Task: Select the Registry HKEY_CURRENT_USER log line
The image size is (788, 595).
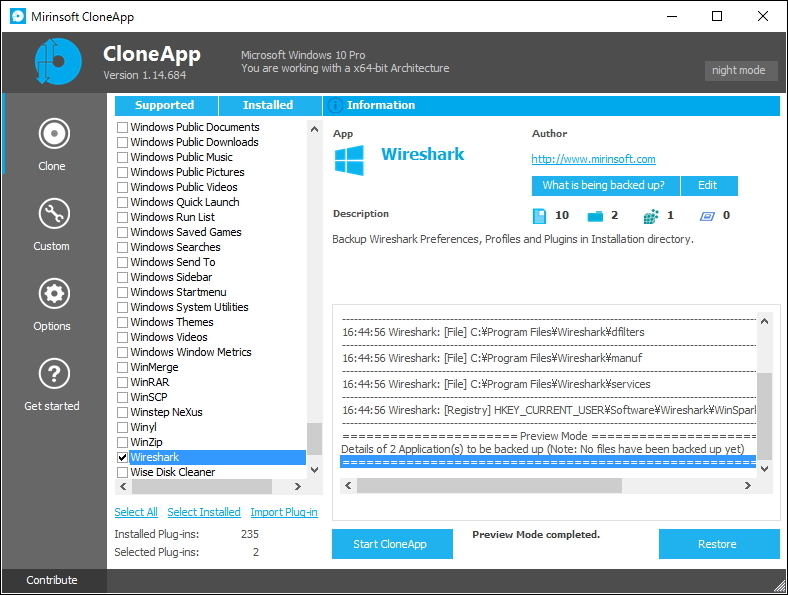Action: click(x=549, y=411)
